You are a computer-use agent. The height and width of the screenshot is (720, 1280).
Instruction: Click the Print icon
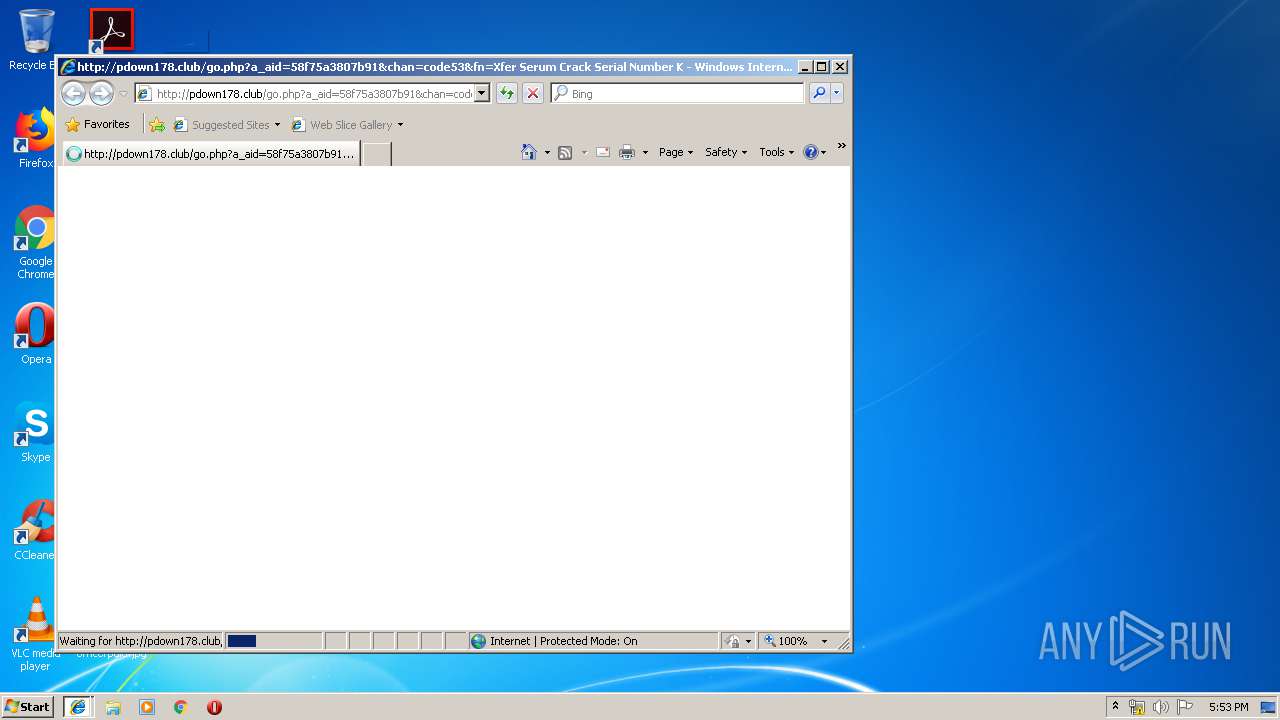coord(627,152)
